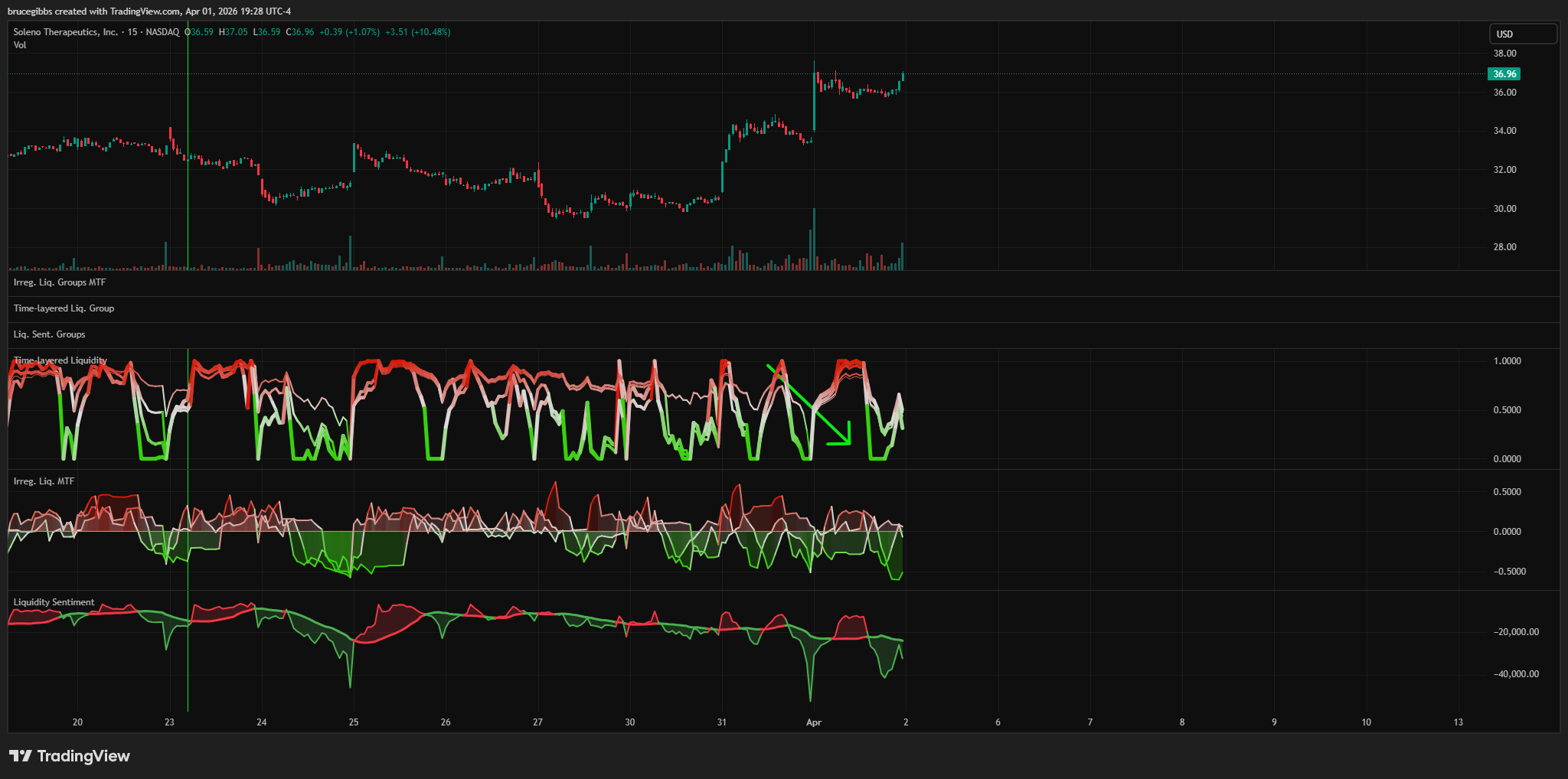
Task: Select the Vol indicator label
Action: coord(20,45)
